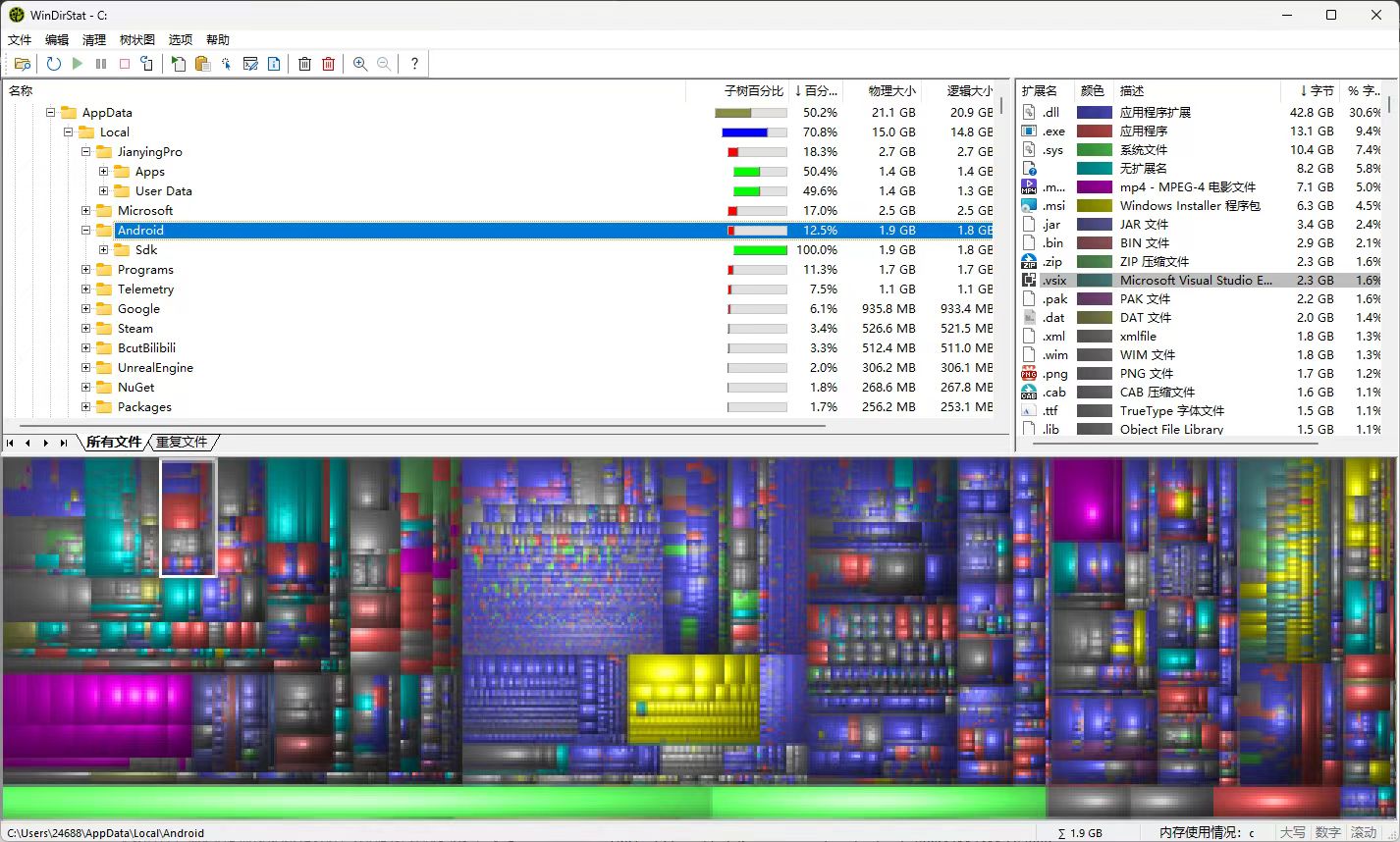
Task: Click the WinDirStat title bar app icon
Action: tap(17, 15)
